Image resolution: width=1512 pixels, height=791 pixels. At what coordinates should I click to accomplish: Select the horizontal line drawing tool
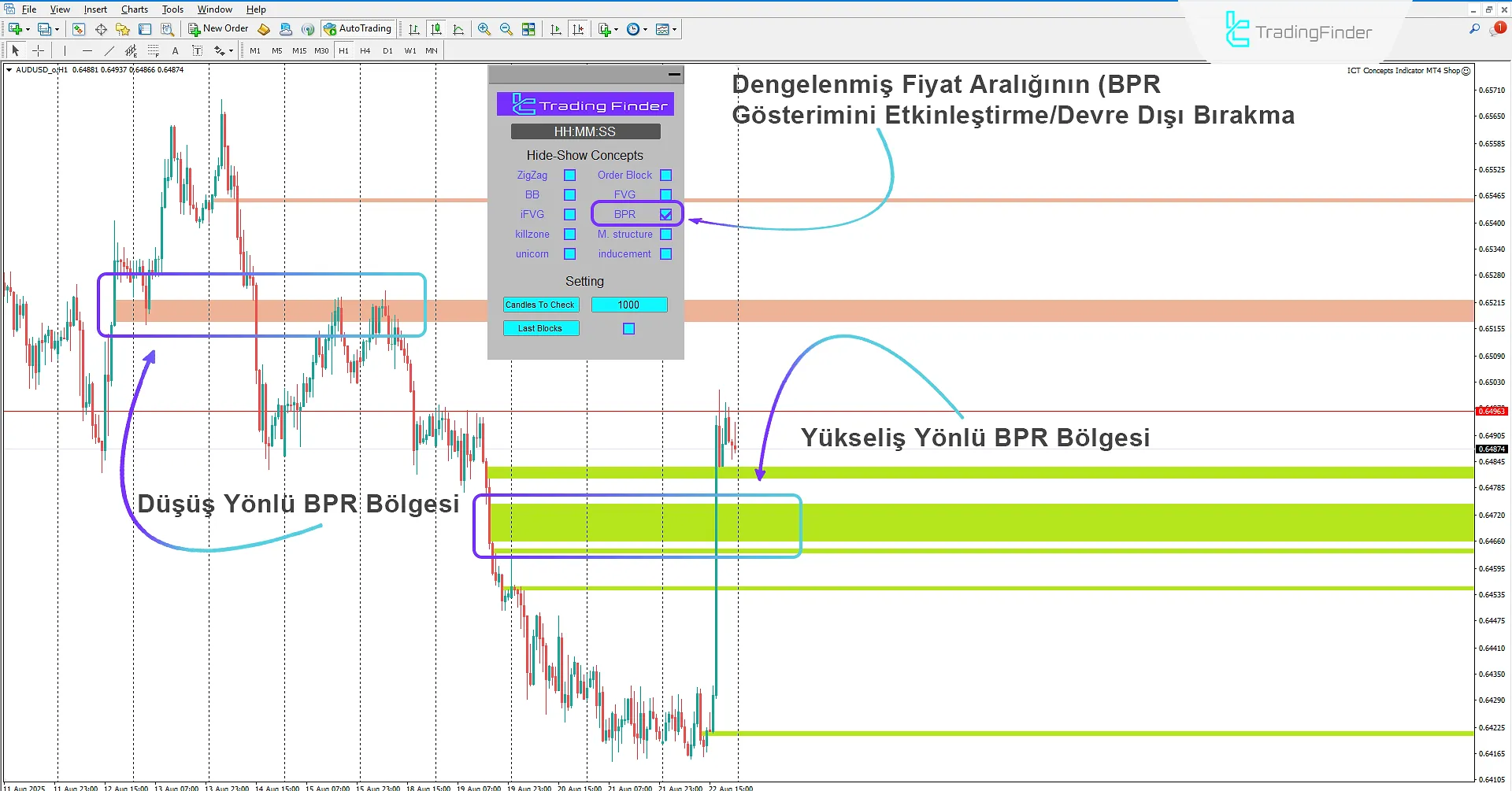(x=87, y=50)
